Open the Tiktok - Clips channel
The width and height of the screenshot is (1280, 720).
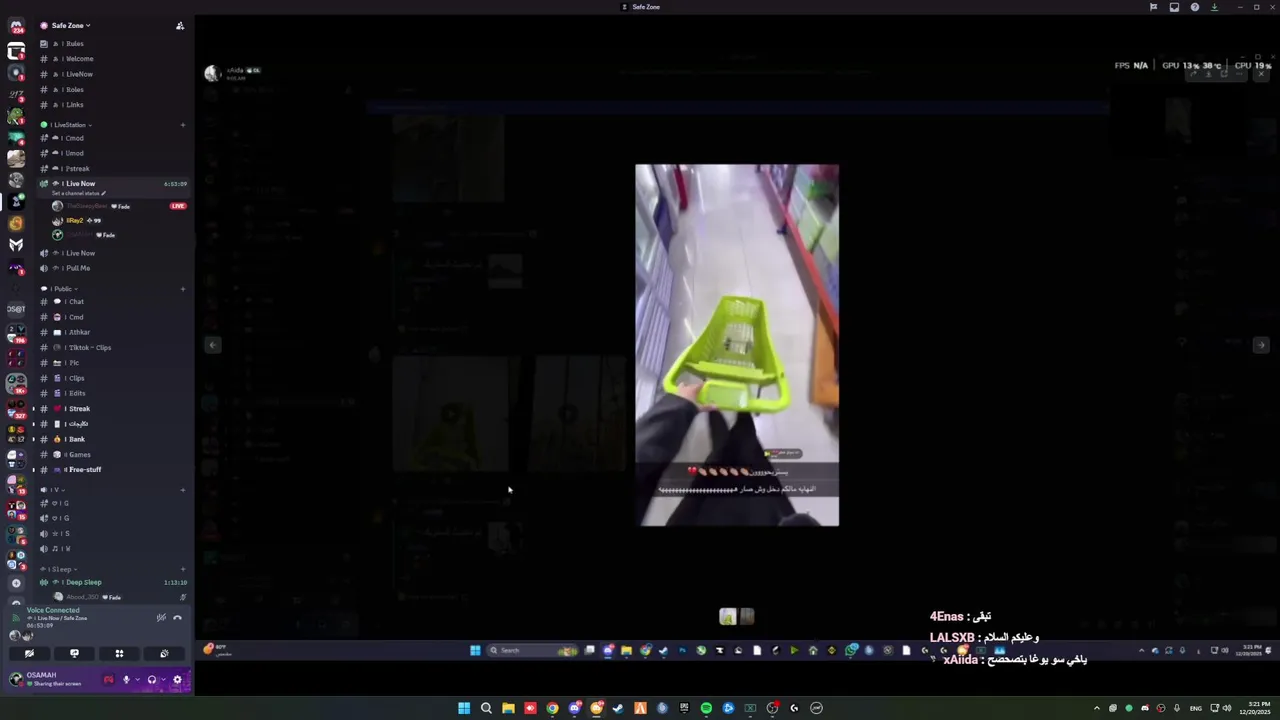(x=113, y=347)
